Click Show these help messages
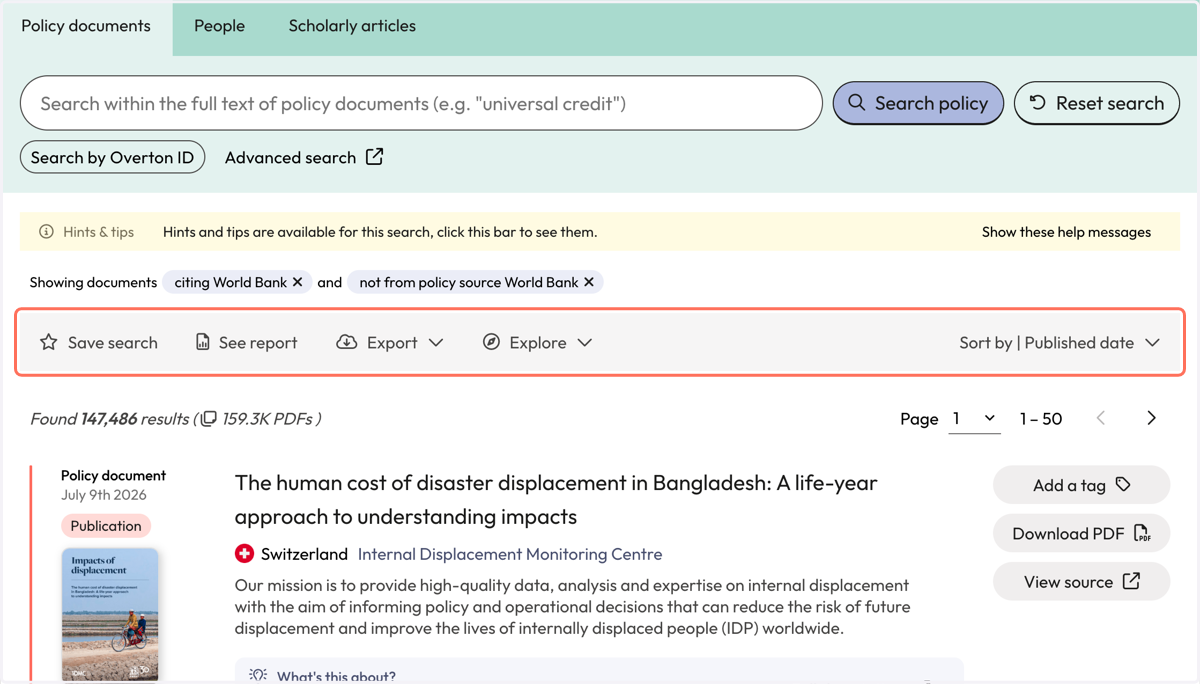The height and width of the screenshot is (684, 1200). click(x=1066, y=232)
